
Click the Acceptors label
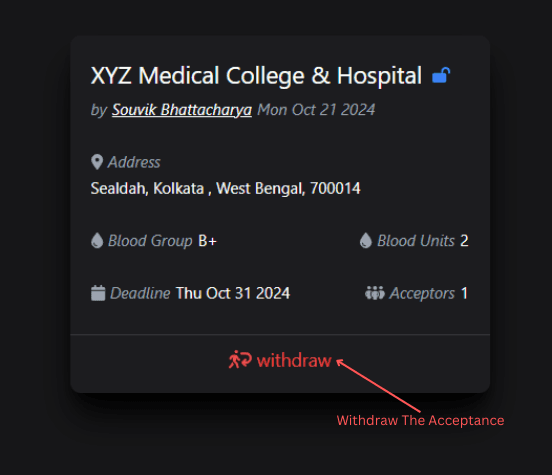422,293
